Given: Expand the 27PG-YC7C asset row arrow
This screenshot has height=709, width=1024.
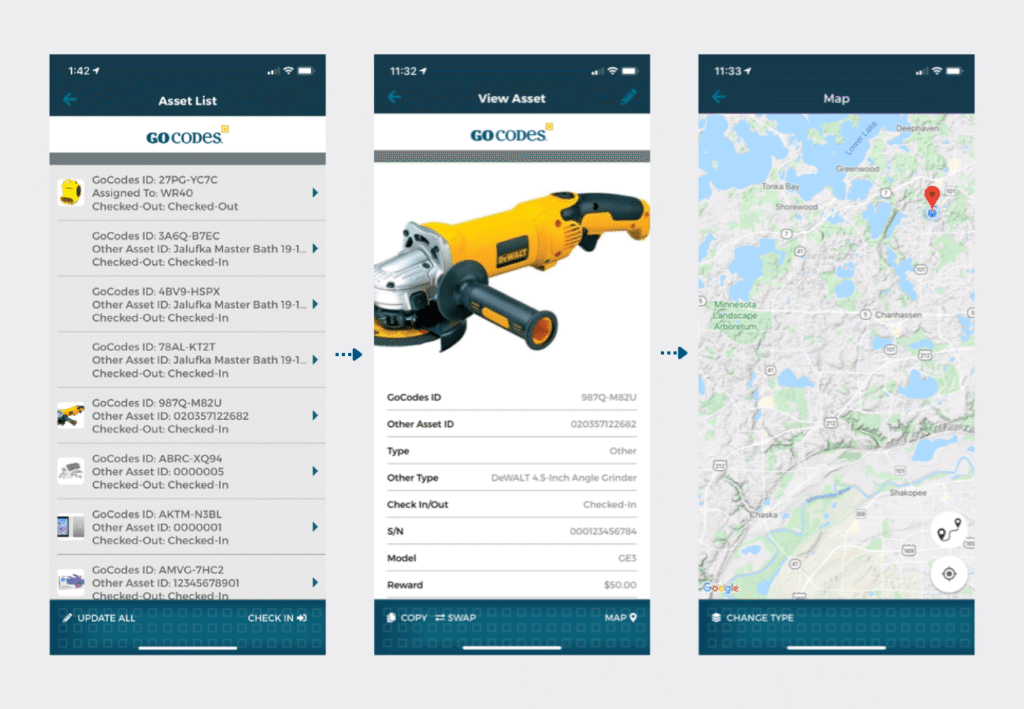Looking at the screenshot, I should click(x=315, y=193).
